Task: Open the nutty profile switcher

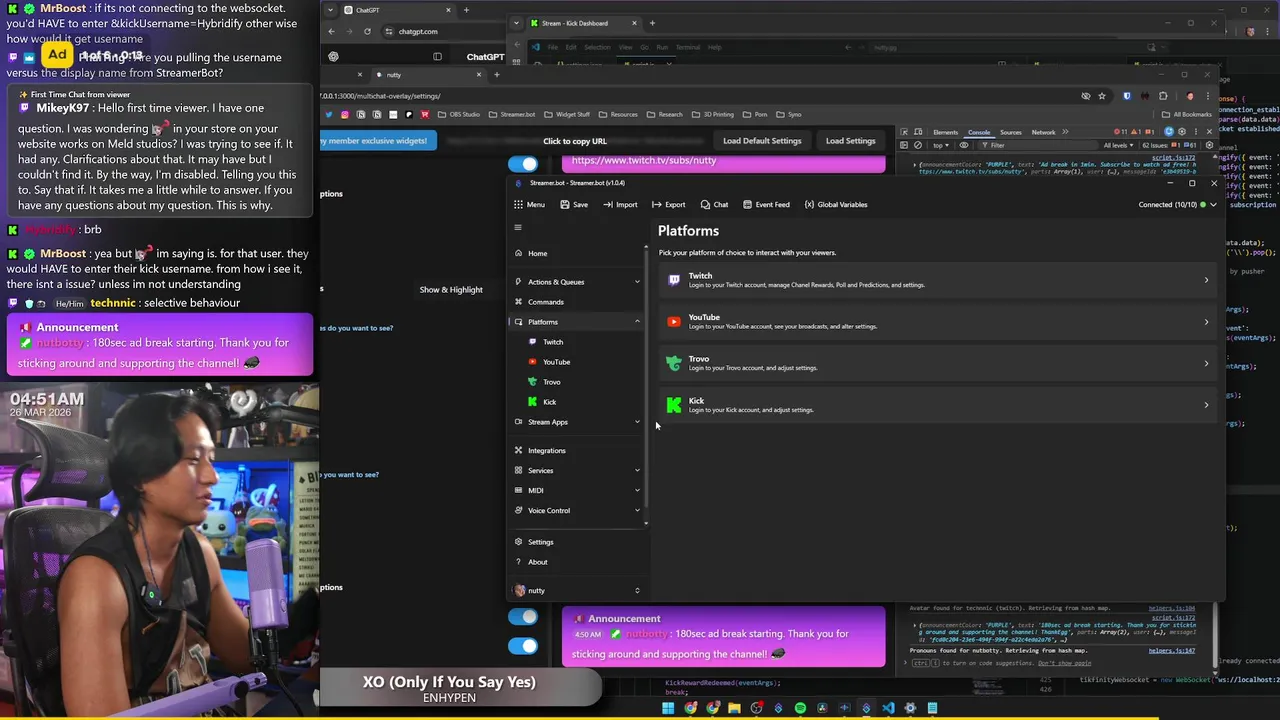Action: pyautogui.click(x=578, y=590)
